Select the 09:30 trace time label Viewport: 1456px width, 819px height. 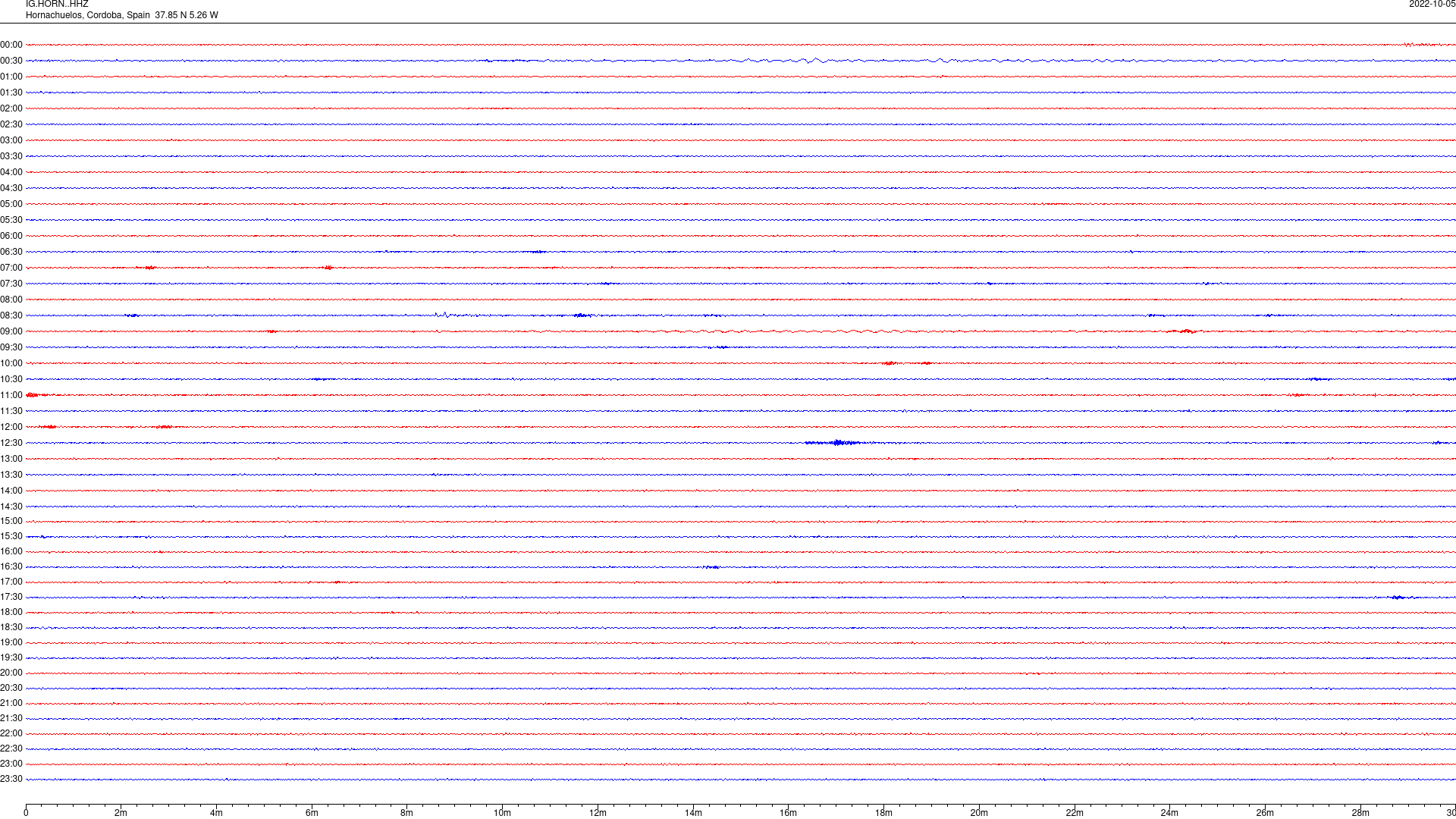pos(11,347)
